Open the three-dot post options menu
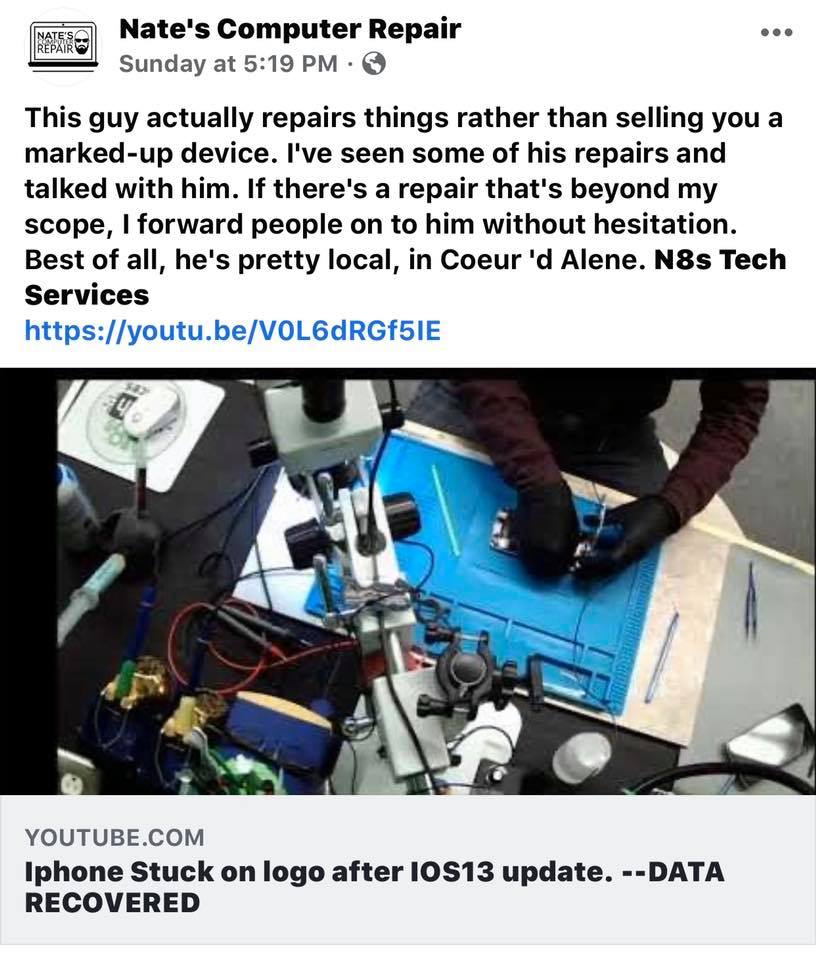This screenshot has width=816, height=960. tap(776, 32)
